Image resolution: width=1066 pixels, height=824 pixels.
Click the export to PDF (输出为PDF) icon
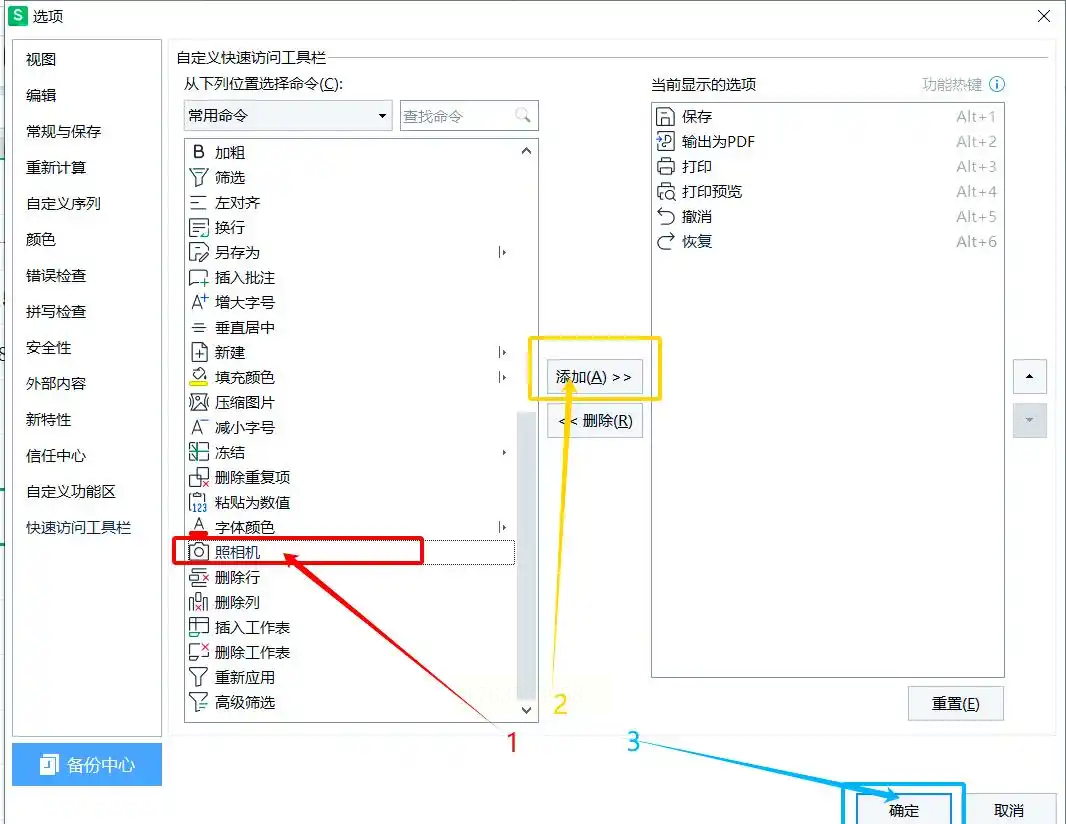[665, 141]
